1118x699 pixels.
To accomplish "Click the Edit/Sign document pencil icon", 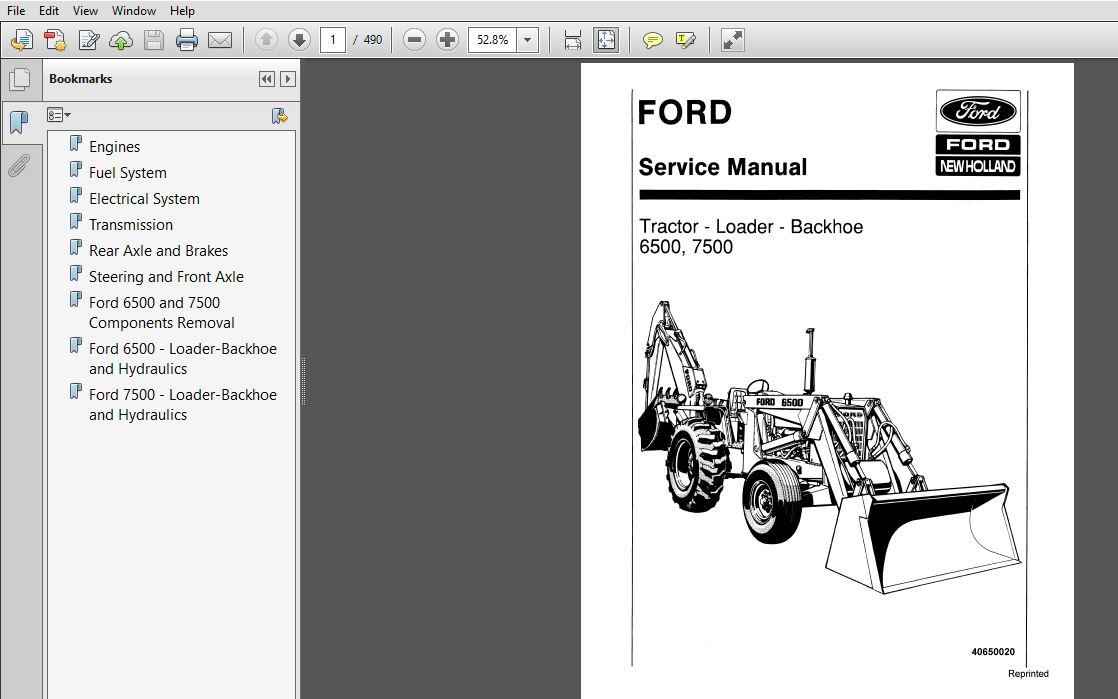I will pos(88,40).
